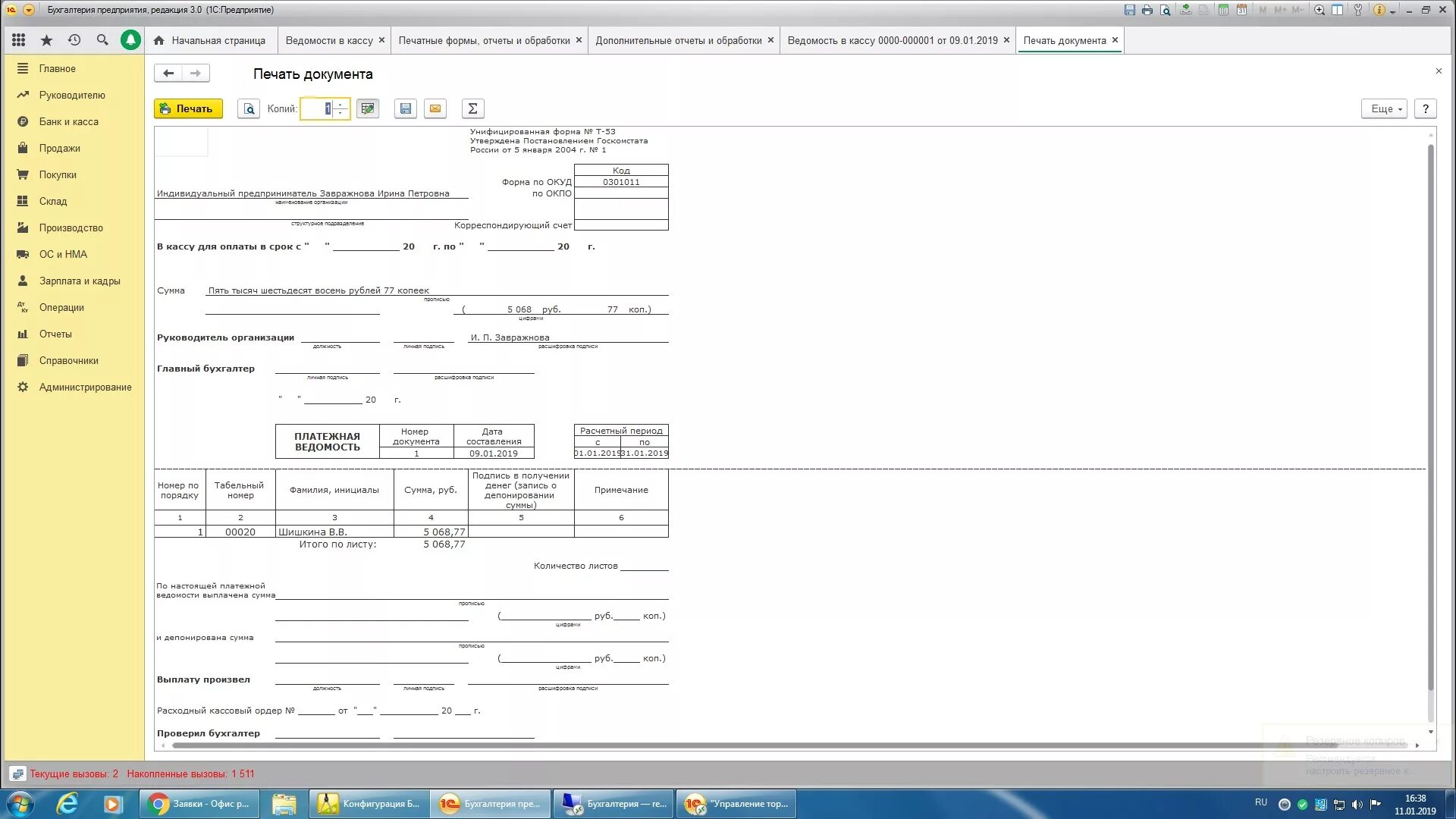Screen dimensions: 1456x819
Task: Open Favorites star icon
Action: point(46,40)
